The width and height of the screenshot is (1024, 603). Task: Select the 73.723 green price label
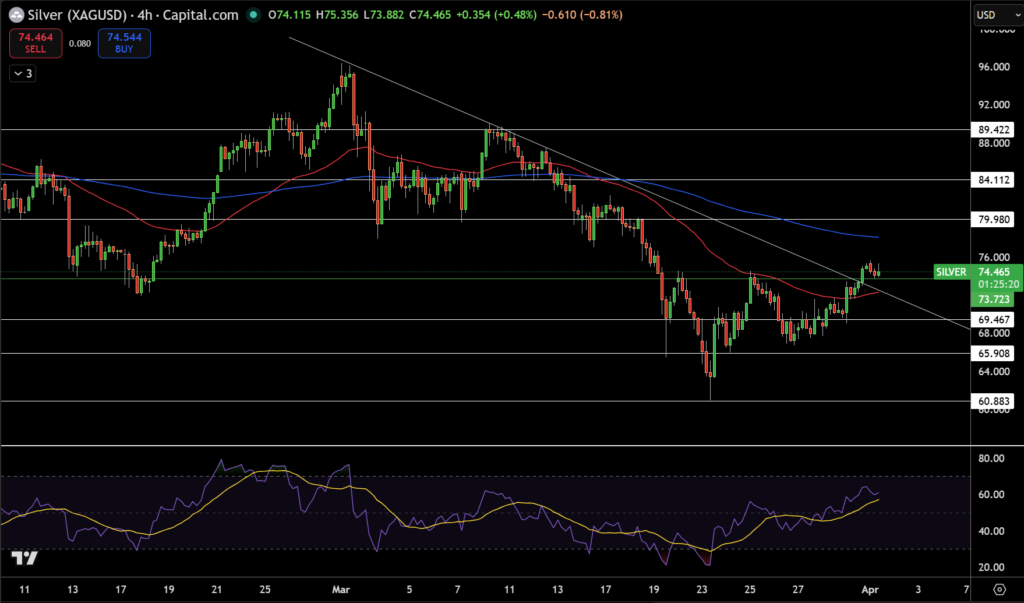pyautogui.click(x=994, y=299)
